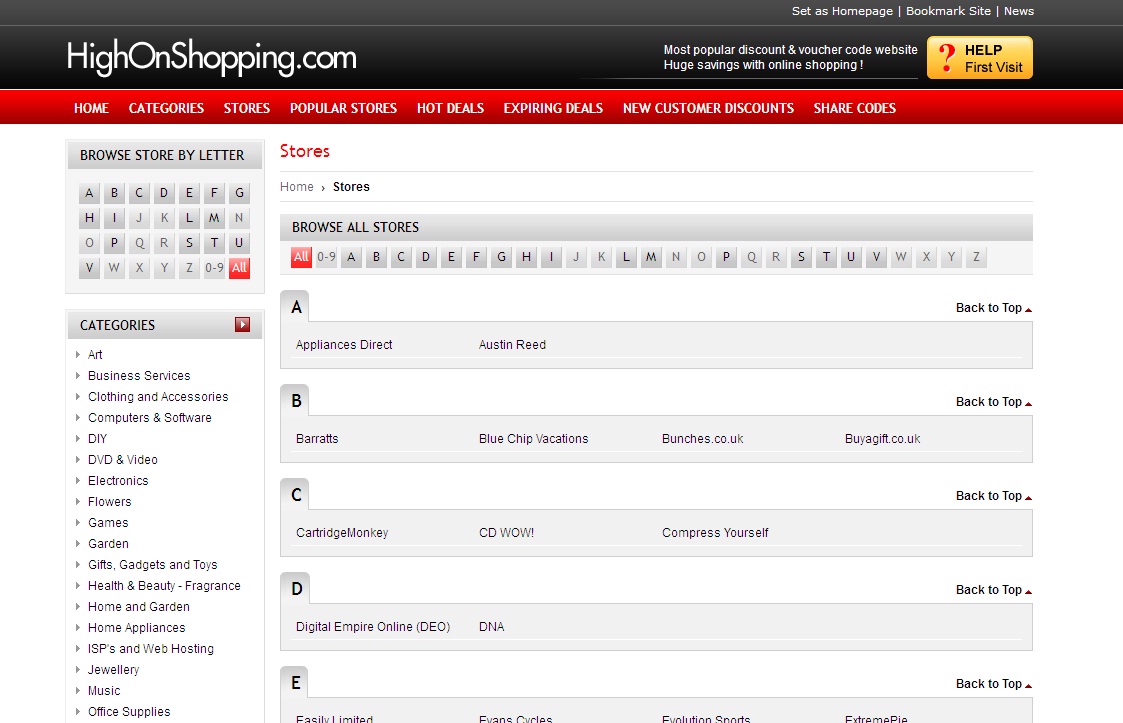The width and height of the screenshot is (1123, 723).
Task: Click Back to Top in section D
Action: 993,590
